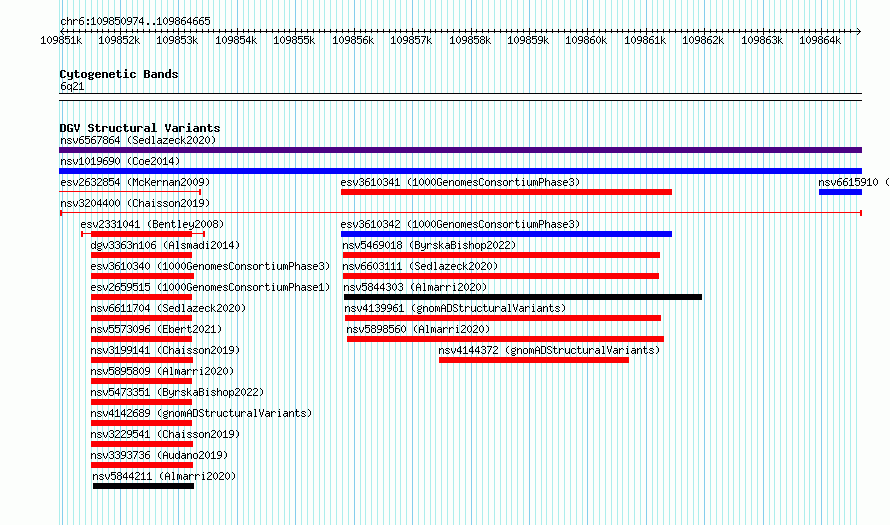This screenshot has height=525, width=890.
Task: Open esv2632854 (McKernan2009) variant
Action: tap(135, 182)
